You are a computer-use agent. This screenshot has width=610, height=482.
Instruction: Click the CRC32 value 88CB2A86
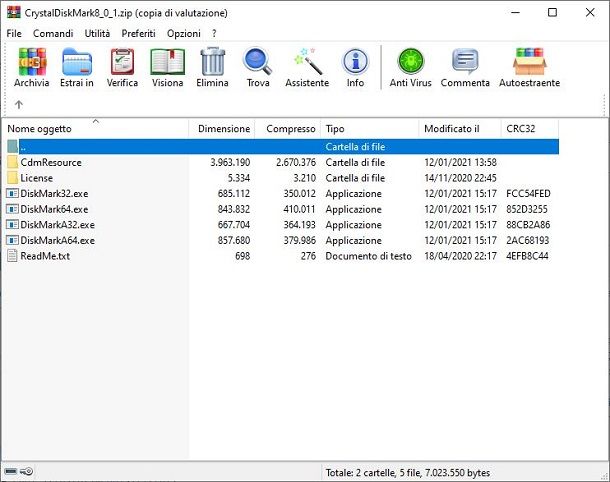528,224
